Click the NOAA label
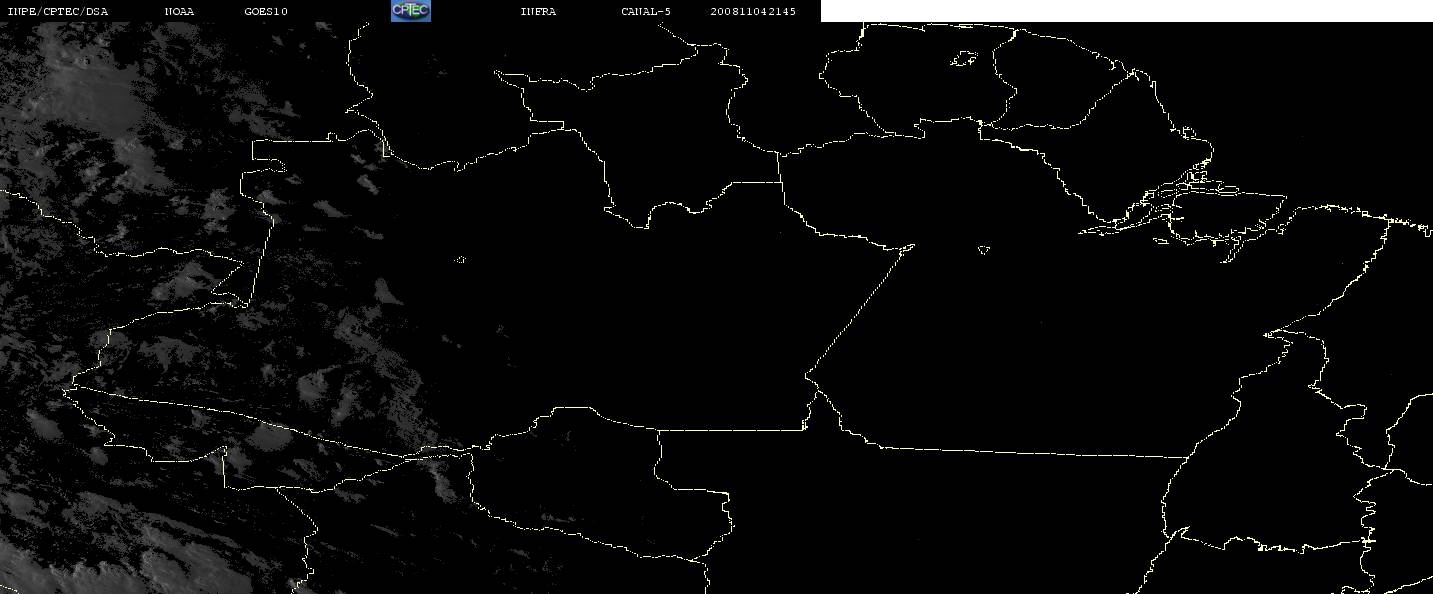The width and height of the screenshot is (1433, 594). coord(180,12)
